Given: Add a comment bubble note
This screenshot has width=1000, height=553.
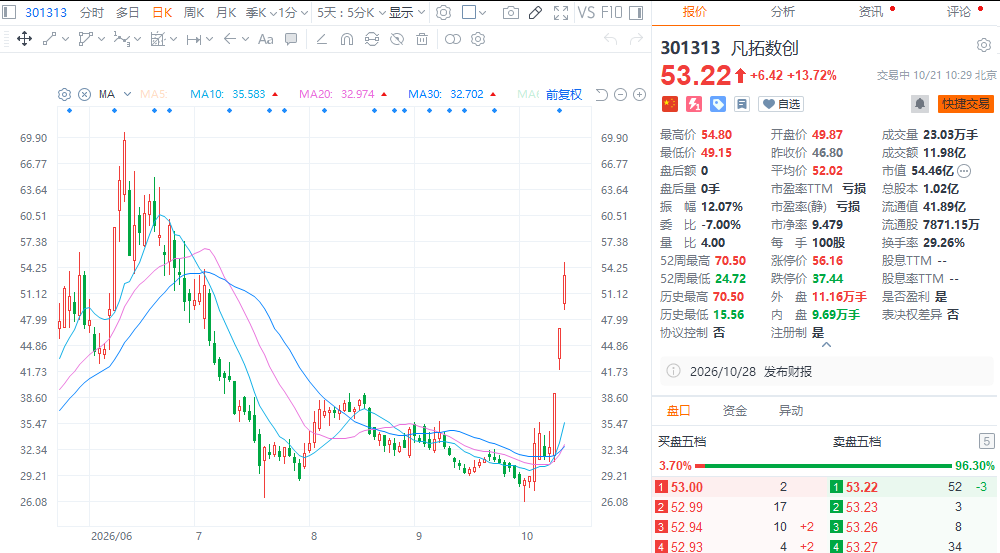Looking at the screenshot, I should [291, 40].
